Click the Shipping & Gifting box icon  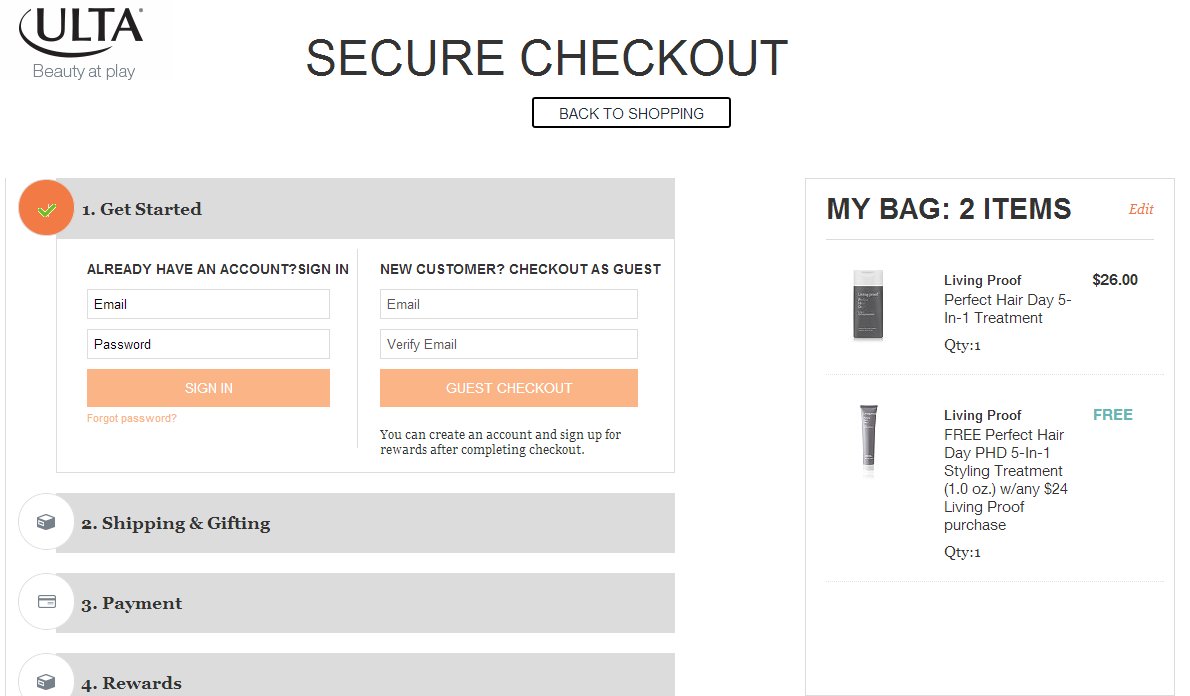pyautogui.click(x=46, y=522)
